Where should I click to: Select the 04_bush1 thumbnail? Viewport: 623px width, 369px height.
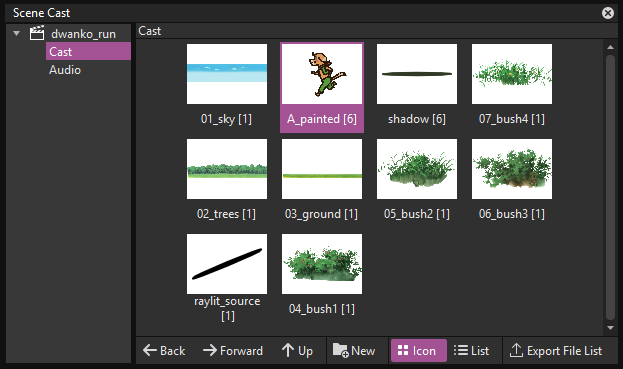click(322, 264)
